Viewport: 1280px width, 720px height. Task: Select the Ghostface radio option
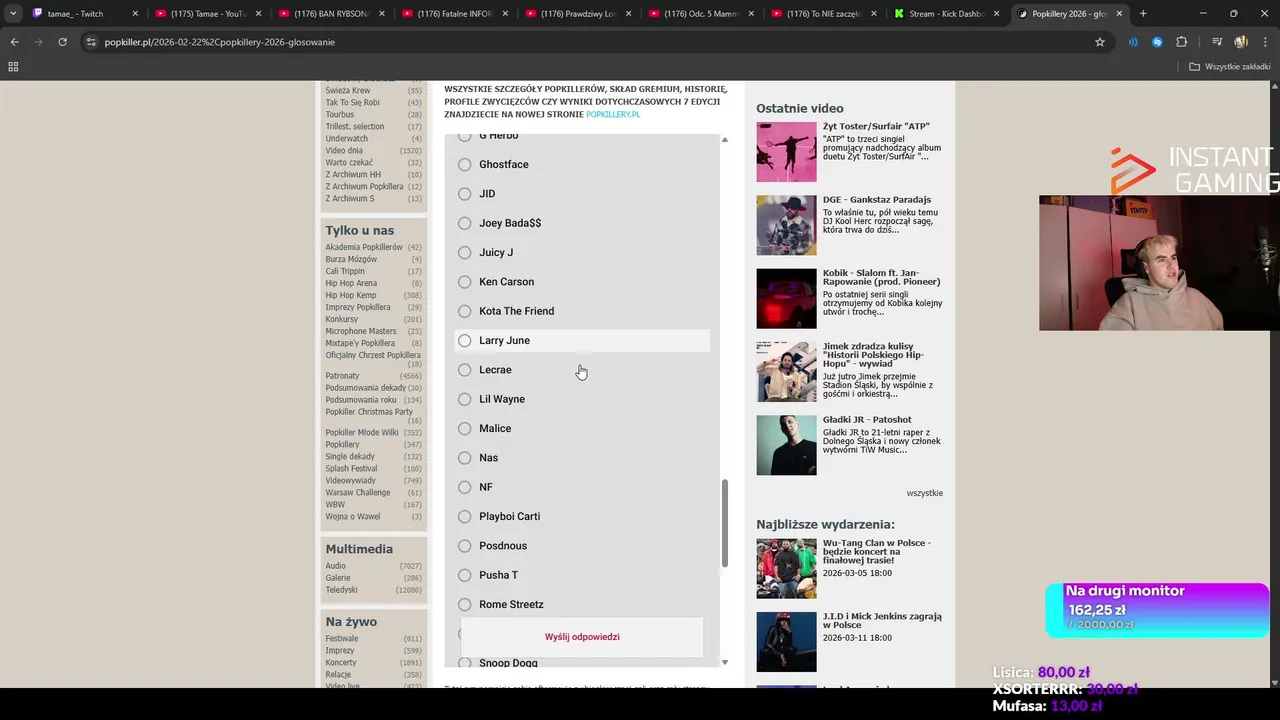(464, 164)
